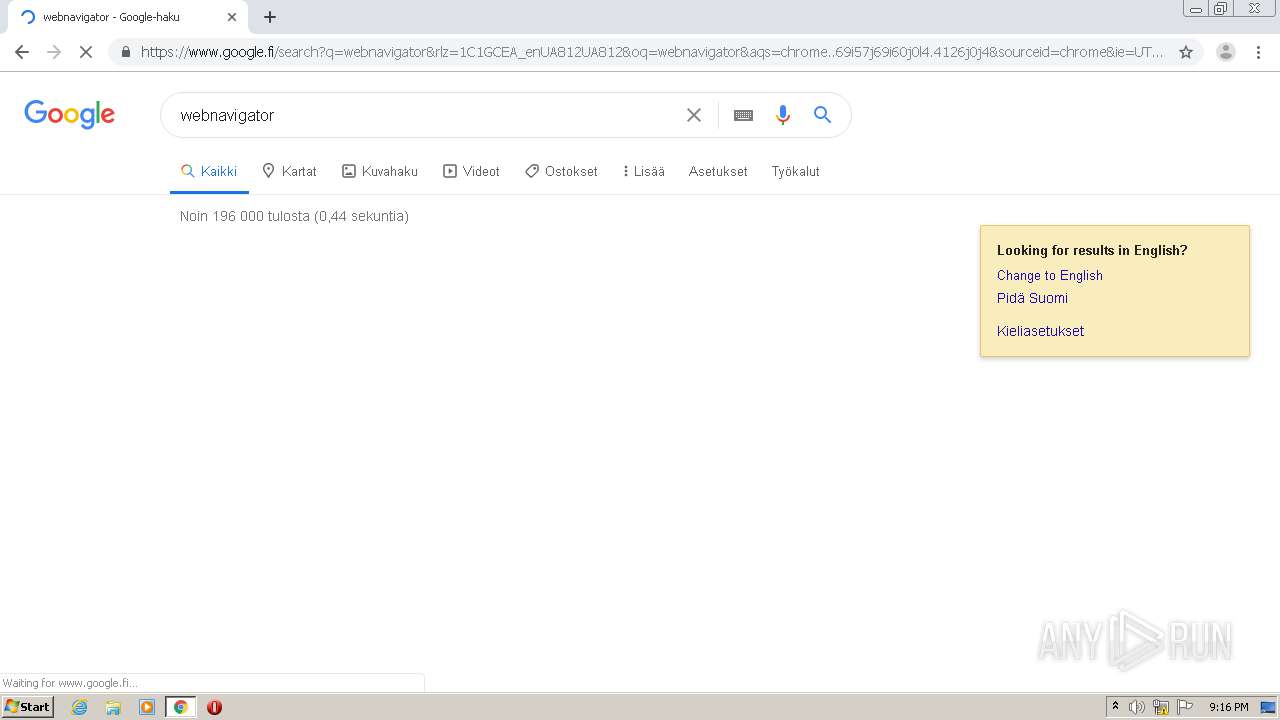The height and width of the screenshot is (720, 1280).
Task: Select the Kaikki search tab
Action: 209,171
